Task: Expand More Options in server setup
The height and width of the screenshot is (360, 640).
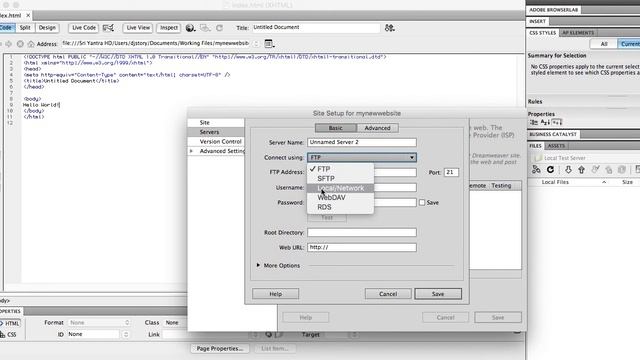Action: point(258,265)
